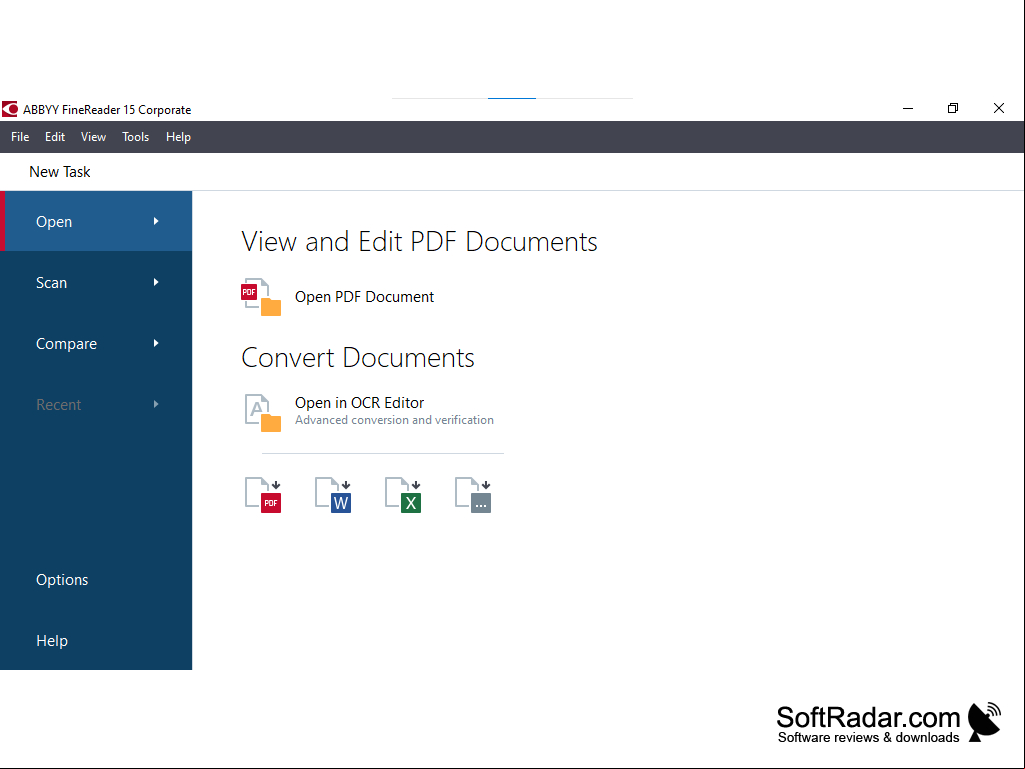Open the Help menu in menu bar

[x=178, y=137]
